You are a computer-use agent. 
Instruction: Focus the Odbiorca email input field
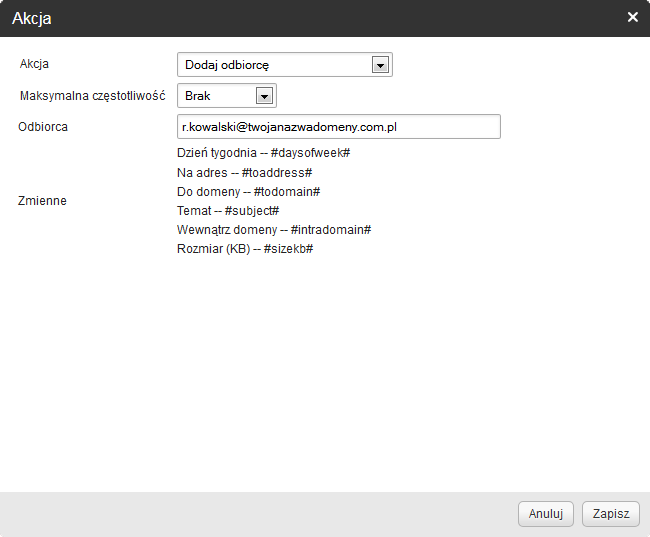pyautogui.click(x=338, y=127)
